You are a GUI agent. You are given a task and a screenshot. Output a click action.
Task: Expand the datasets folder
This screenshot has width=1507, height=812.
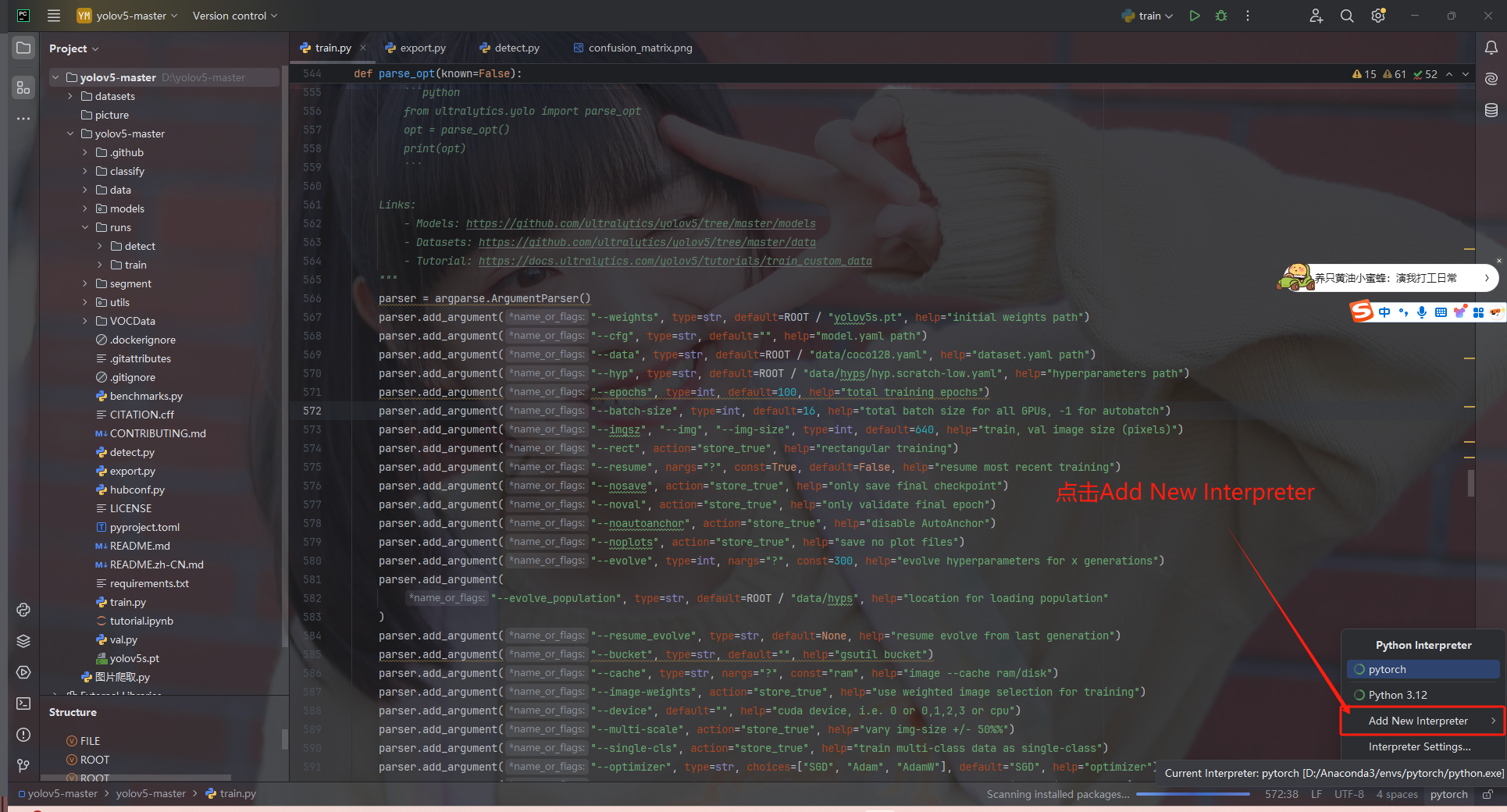point(70,96)
